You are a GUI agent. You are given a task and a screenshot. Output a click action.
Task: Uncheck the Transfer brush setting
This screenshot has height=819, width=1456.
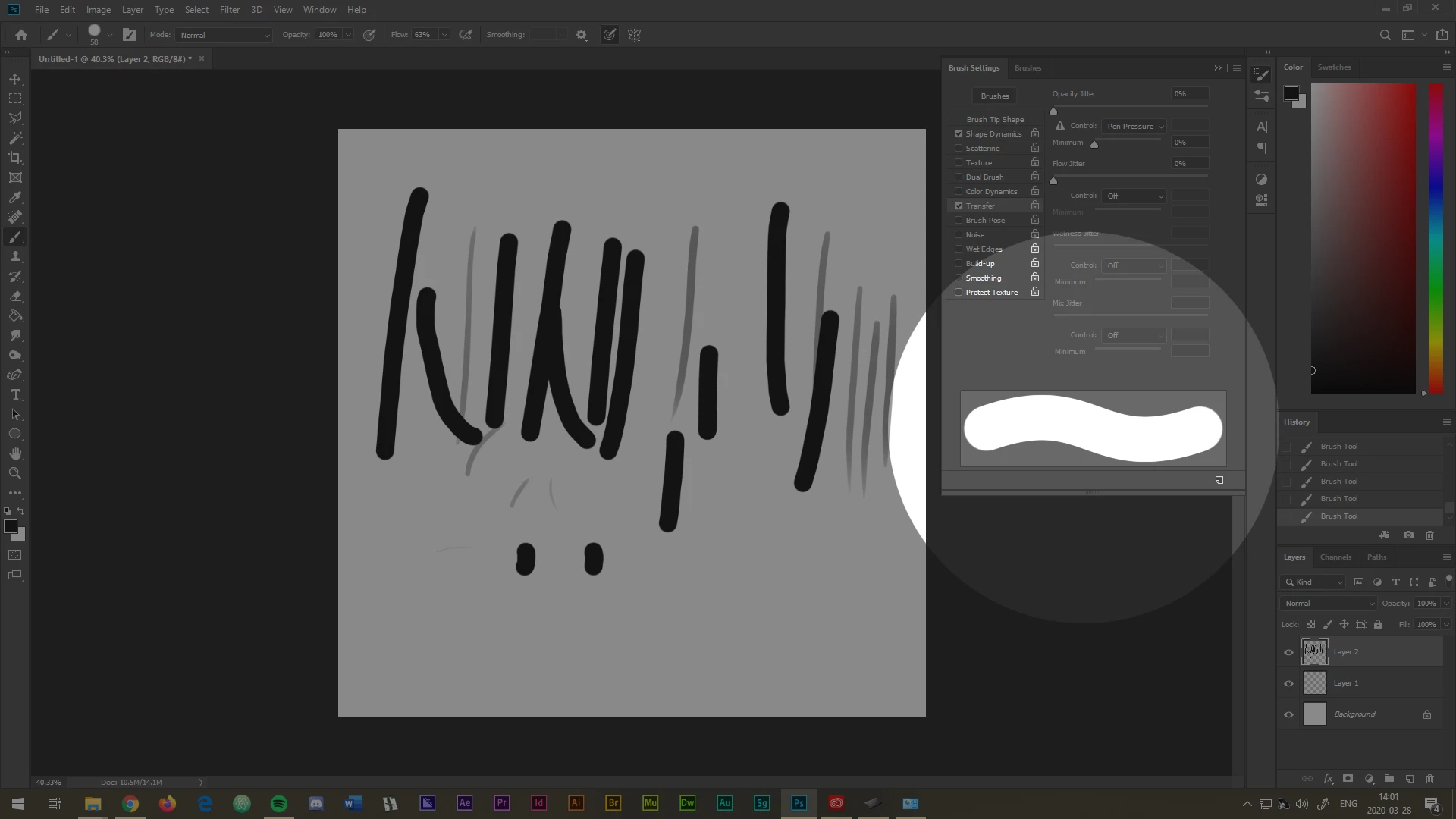pos(959,206)
